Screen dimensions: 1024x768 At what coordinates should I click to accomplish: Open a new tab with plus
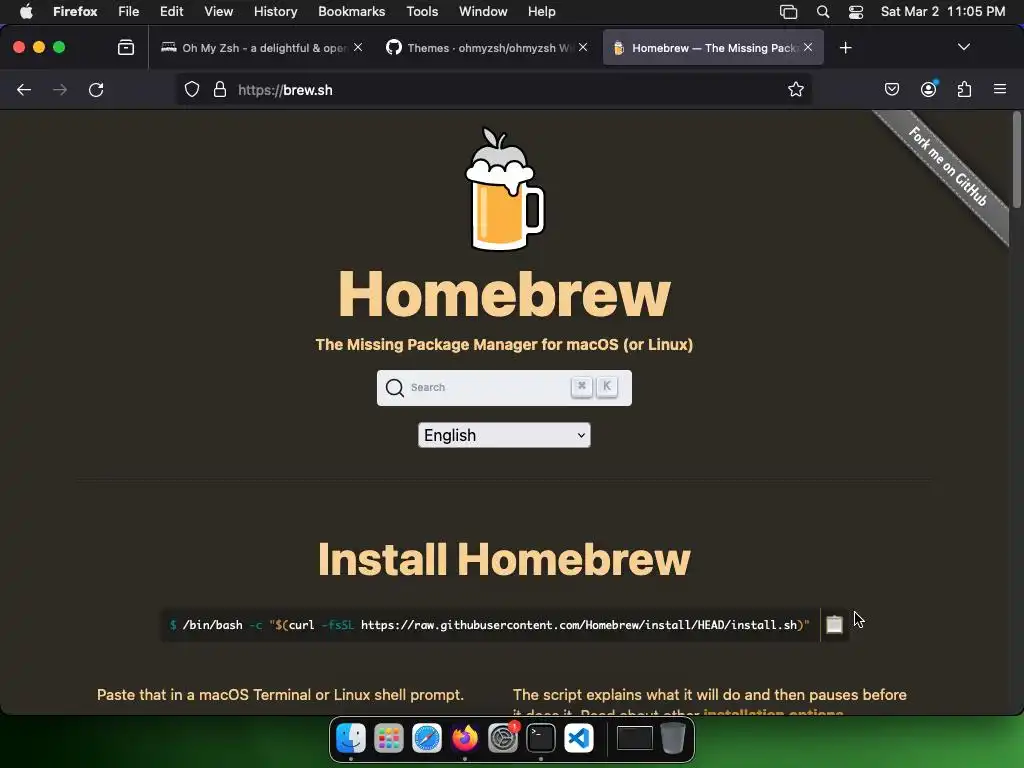pos(846,48)
